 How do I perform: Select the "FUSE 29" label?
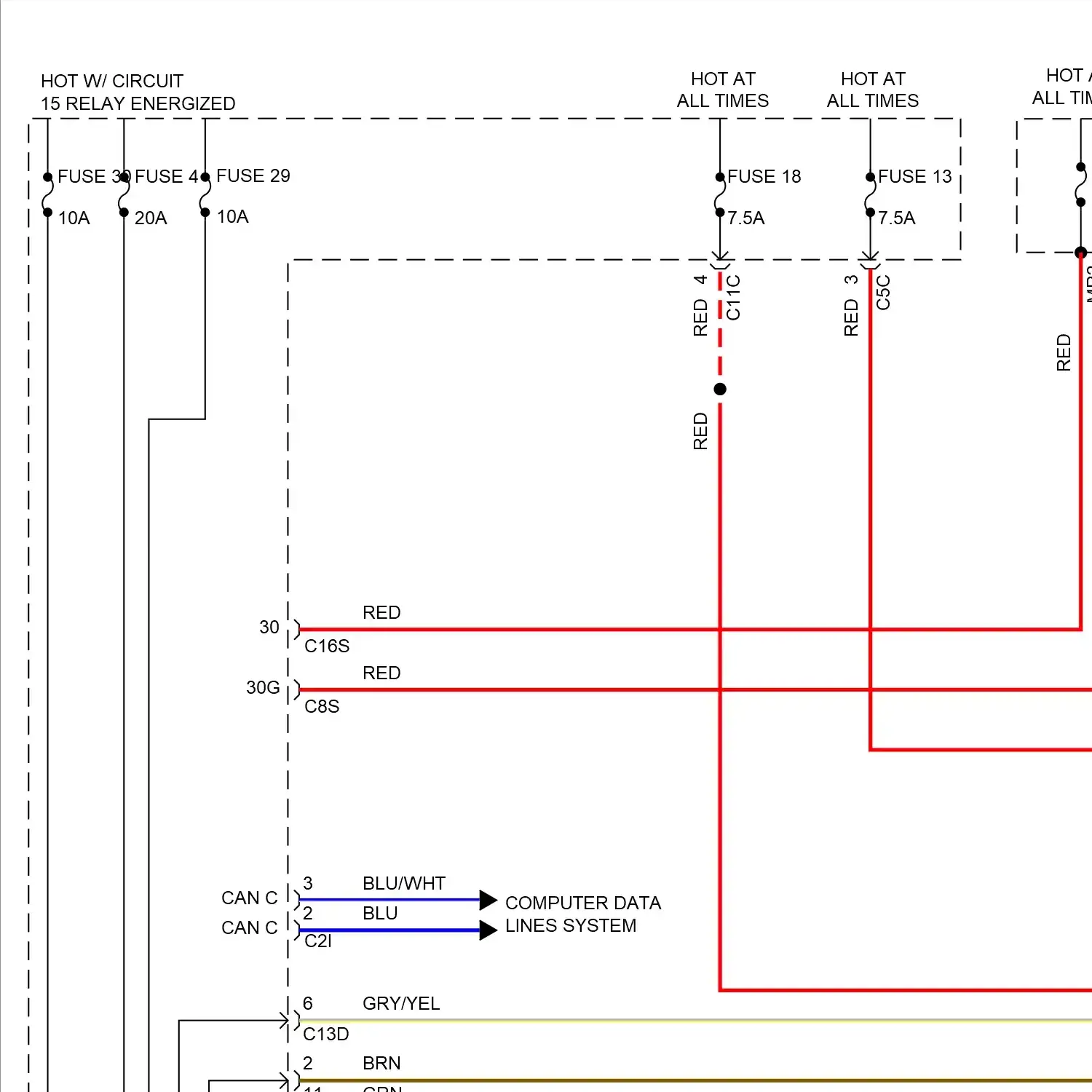coord(253,175)
